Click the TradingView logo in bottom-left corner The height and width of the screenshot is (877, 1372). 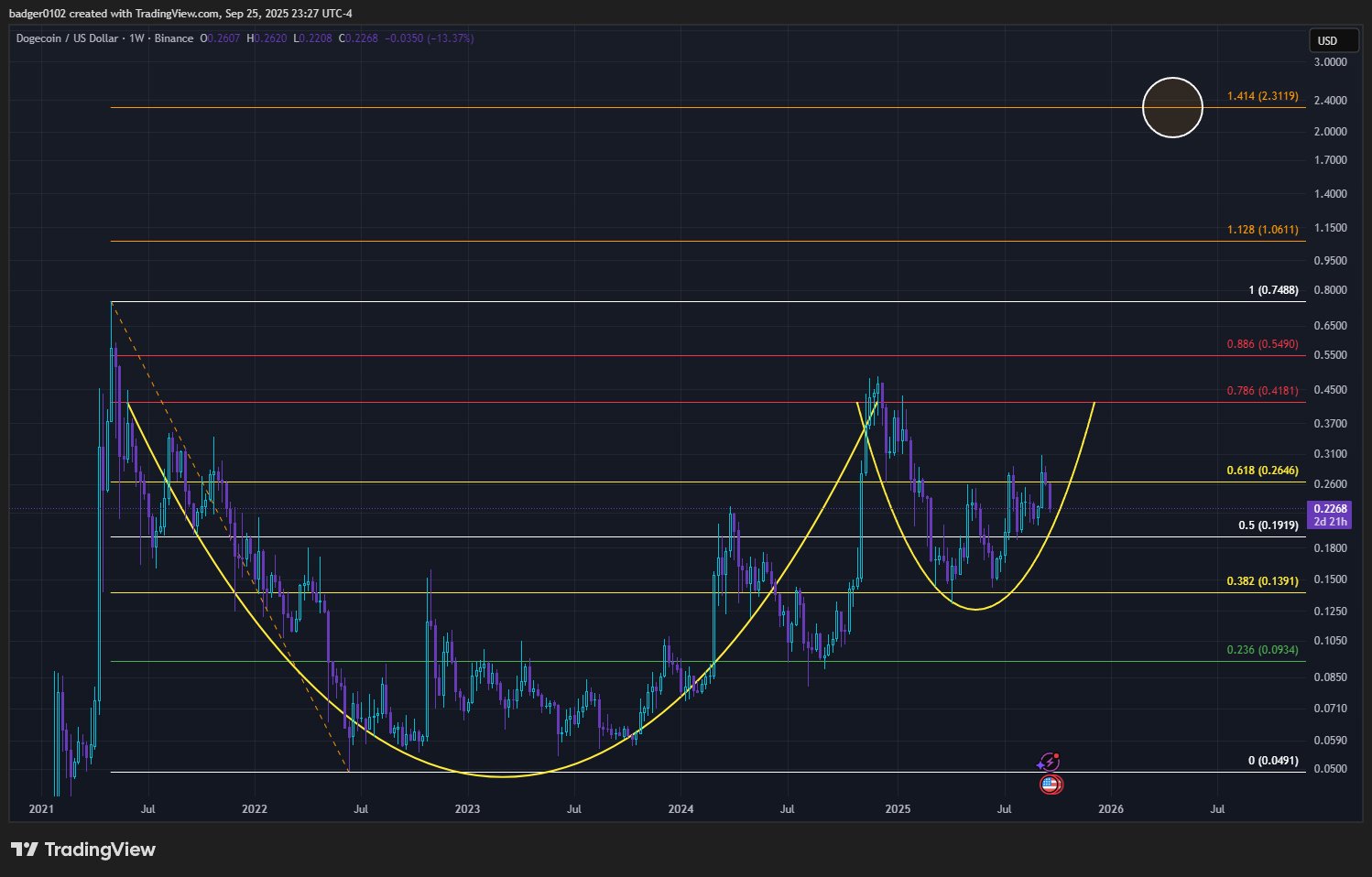(x=82, y=850)
